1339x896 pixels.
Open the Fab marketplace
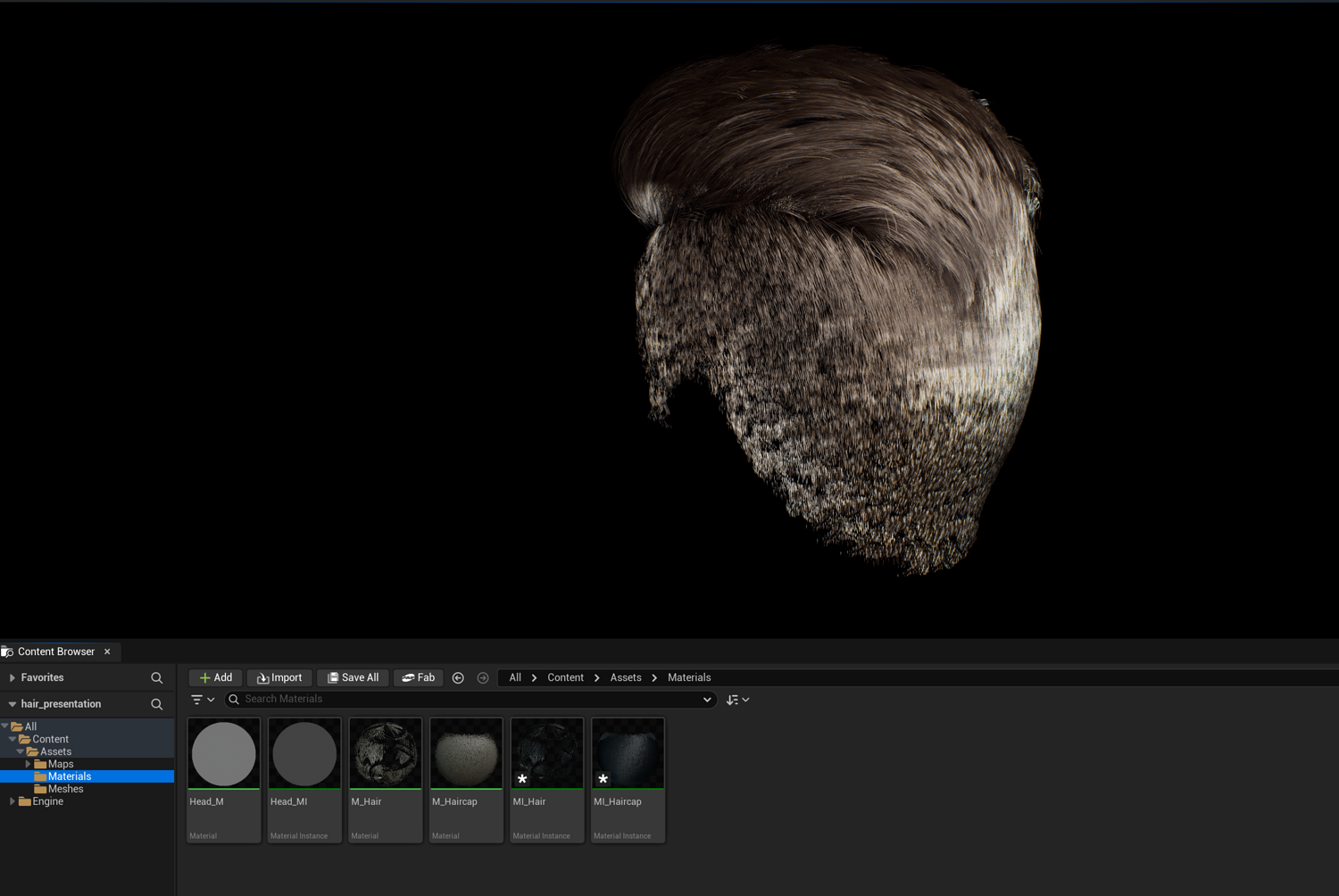(x=419, y=678)
